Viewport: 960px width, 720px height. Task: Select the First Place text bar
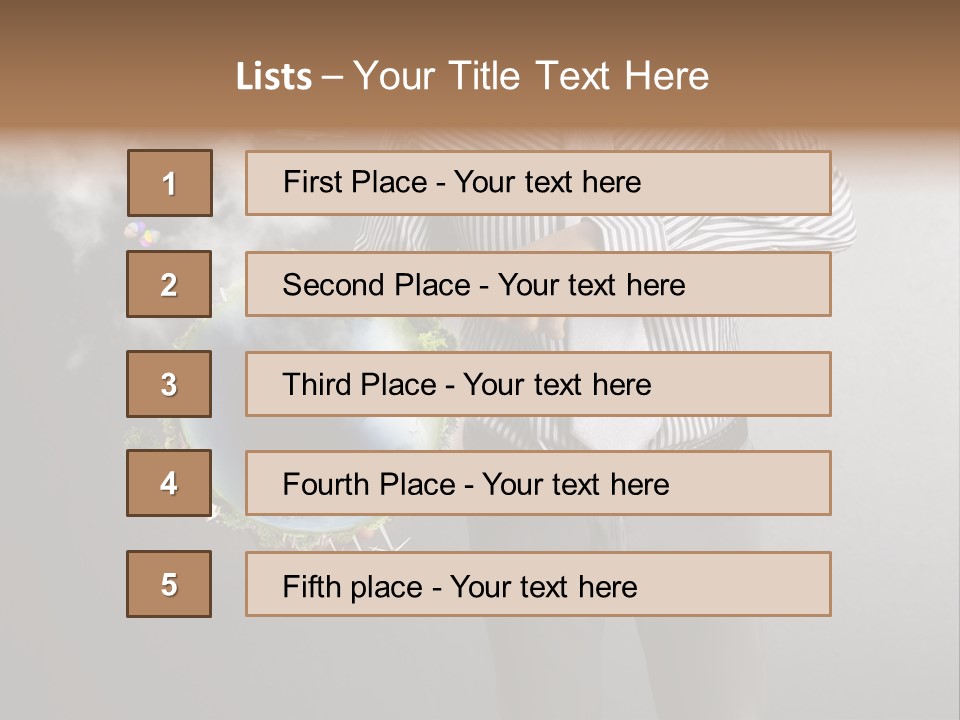pos(538,183)
